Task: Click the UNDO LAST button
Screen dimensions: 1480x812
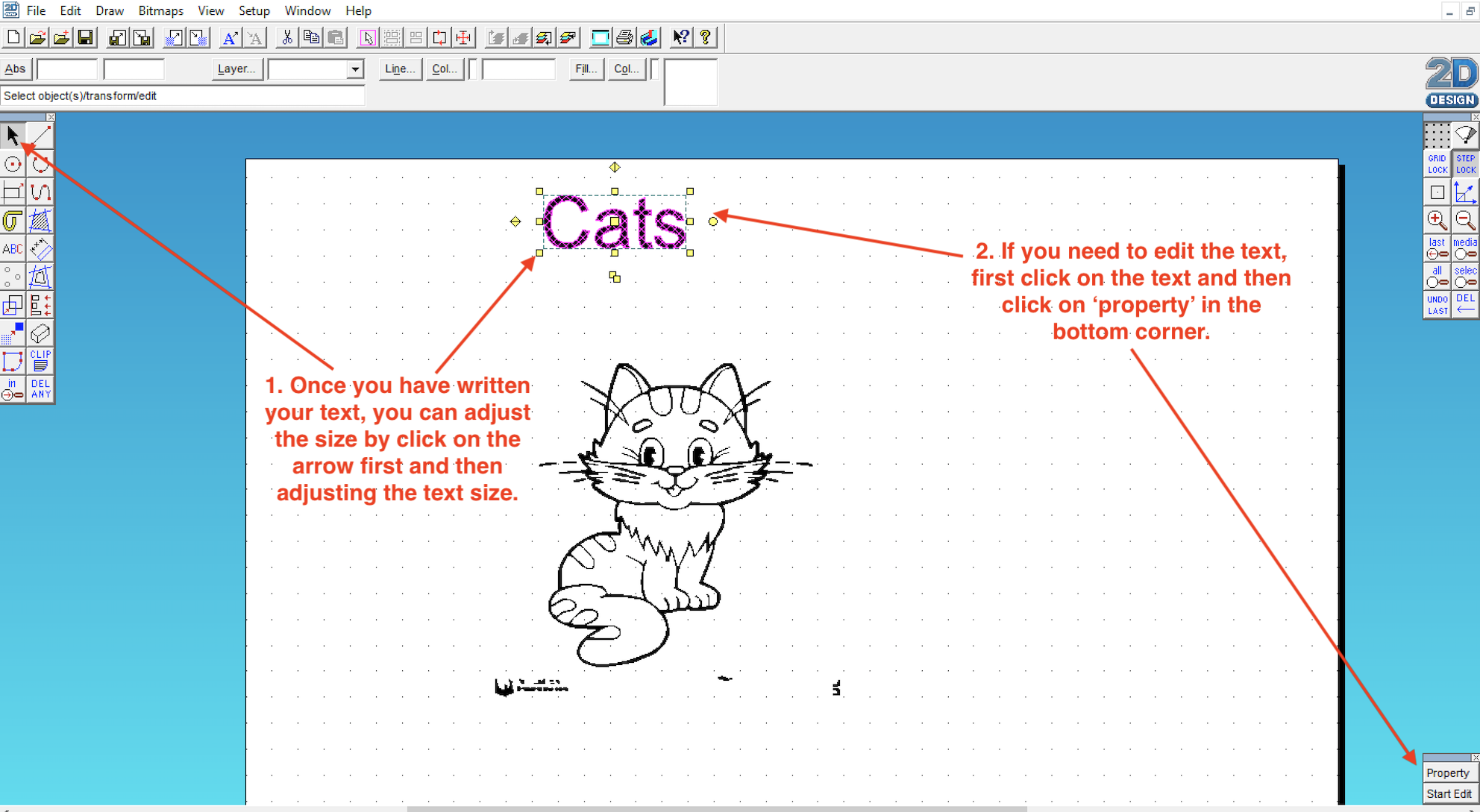Action: (1437, 305)
